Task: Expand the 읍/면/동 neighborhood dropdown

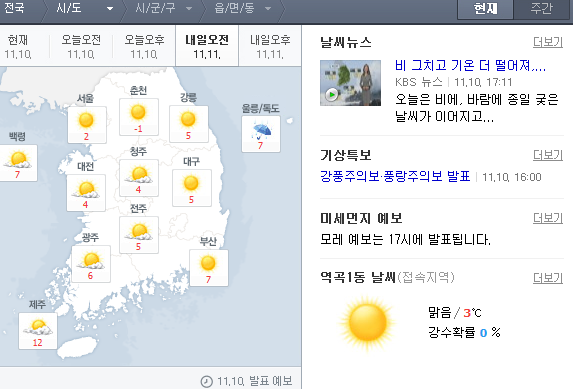Action: click(243, 8)
